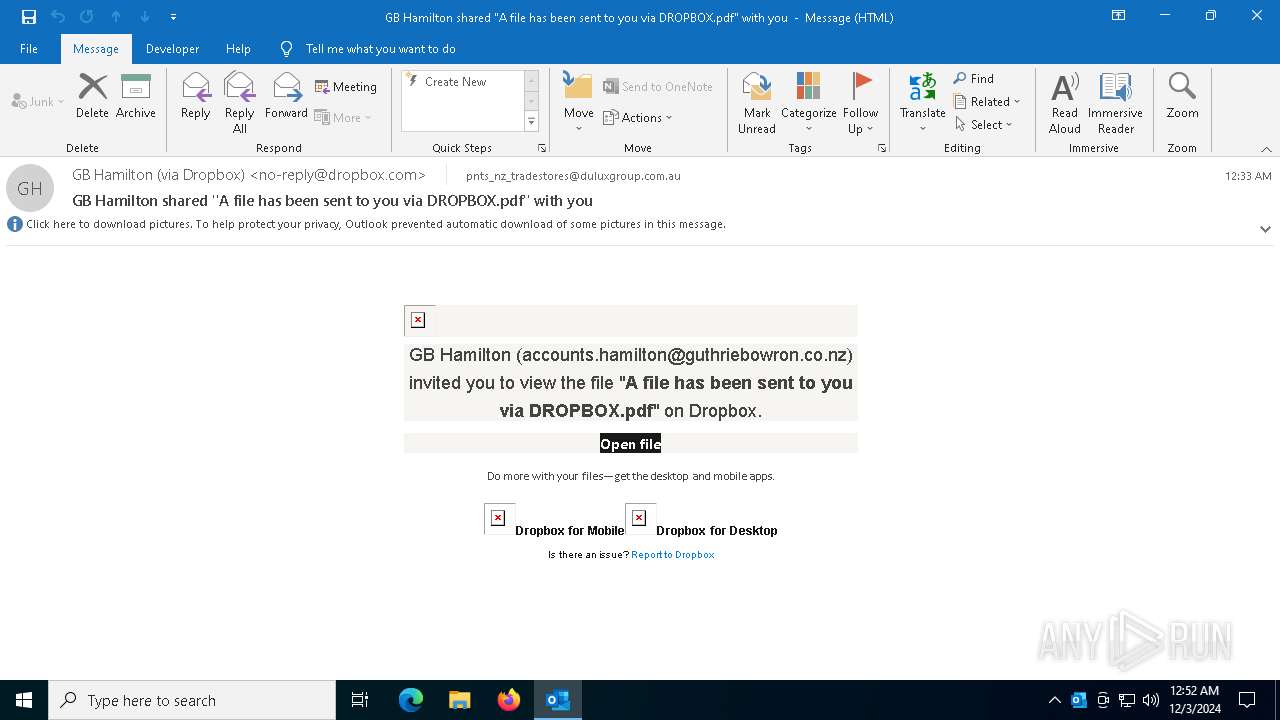Open File Explorer from taskbar

459,700
